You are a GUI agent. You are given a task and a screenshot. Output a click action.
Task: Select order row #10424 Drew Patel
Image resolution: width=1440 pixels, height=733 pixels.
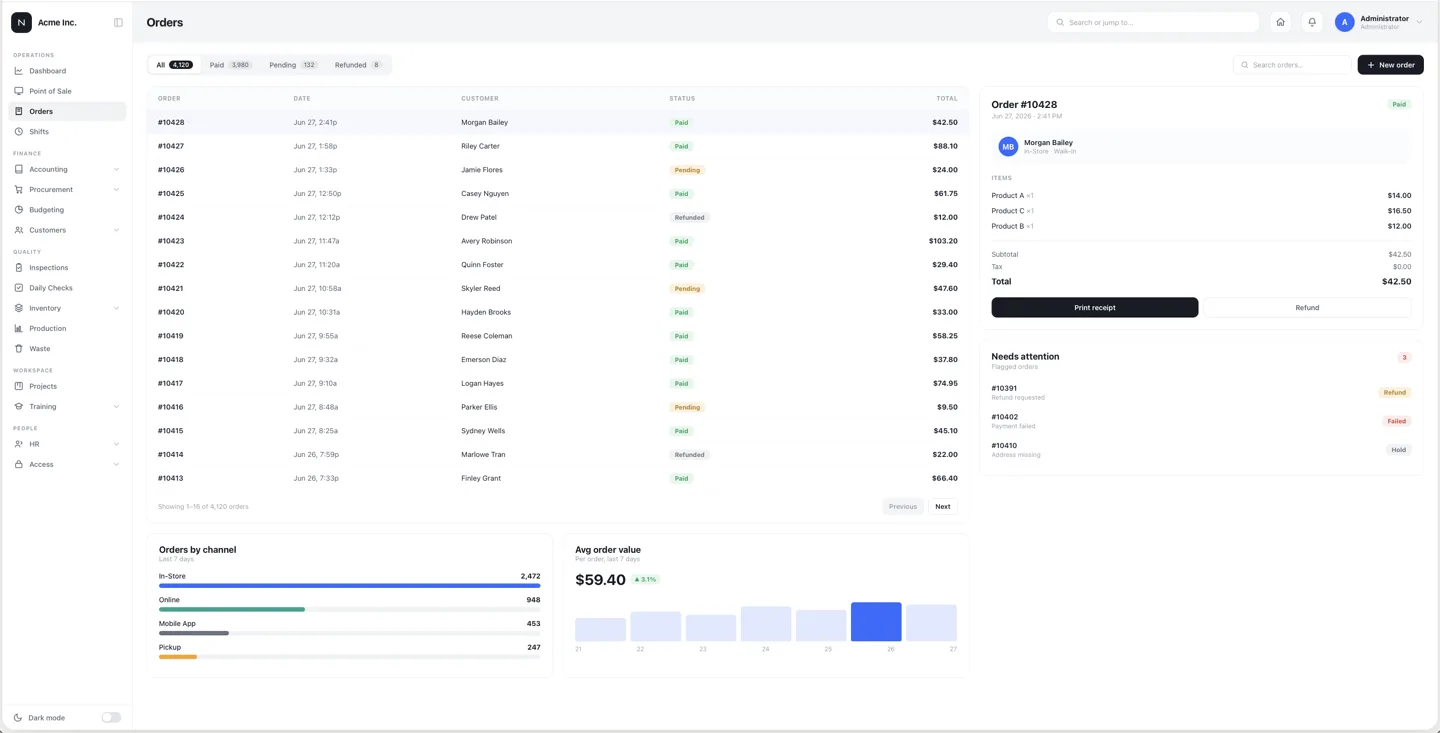[x=558, y=217]
